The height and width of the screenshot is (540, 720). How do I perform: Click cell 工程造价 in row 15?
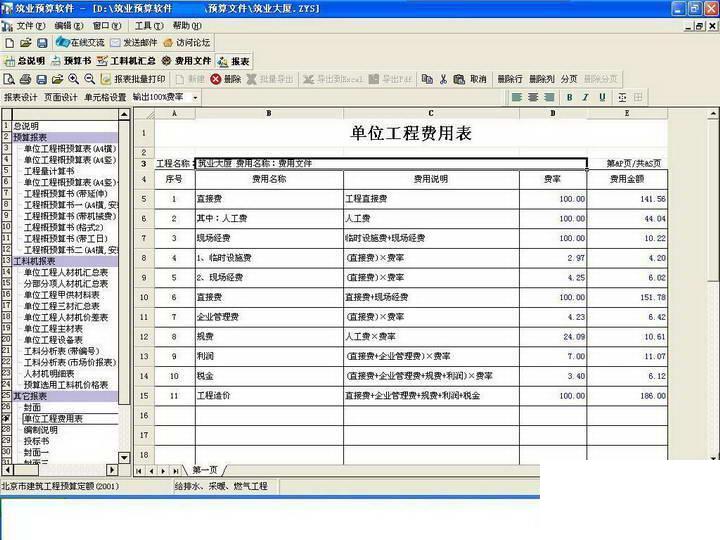click(x=269, y=395)
